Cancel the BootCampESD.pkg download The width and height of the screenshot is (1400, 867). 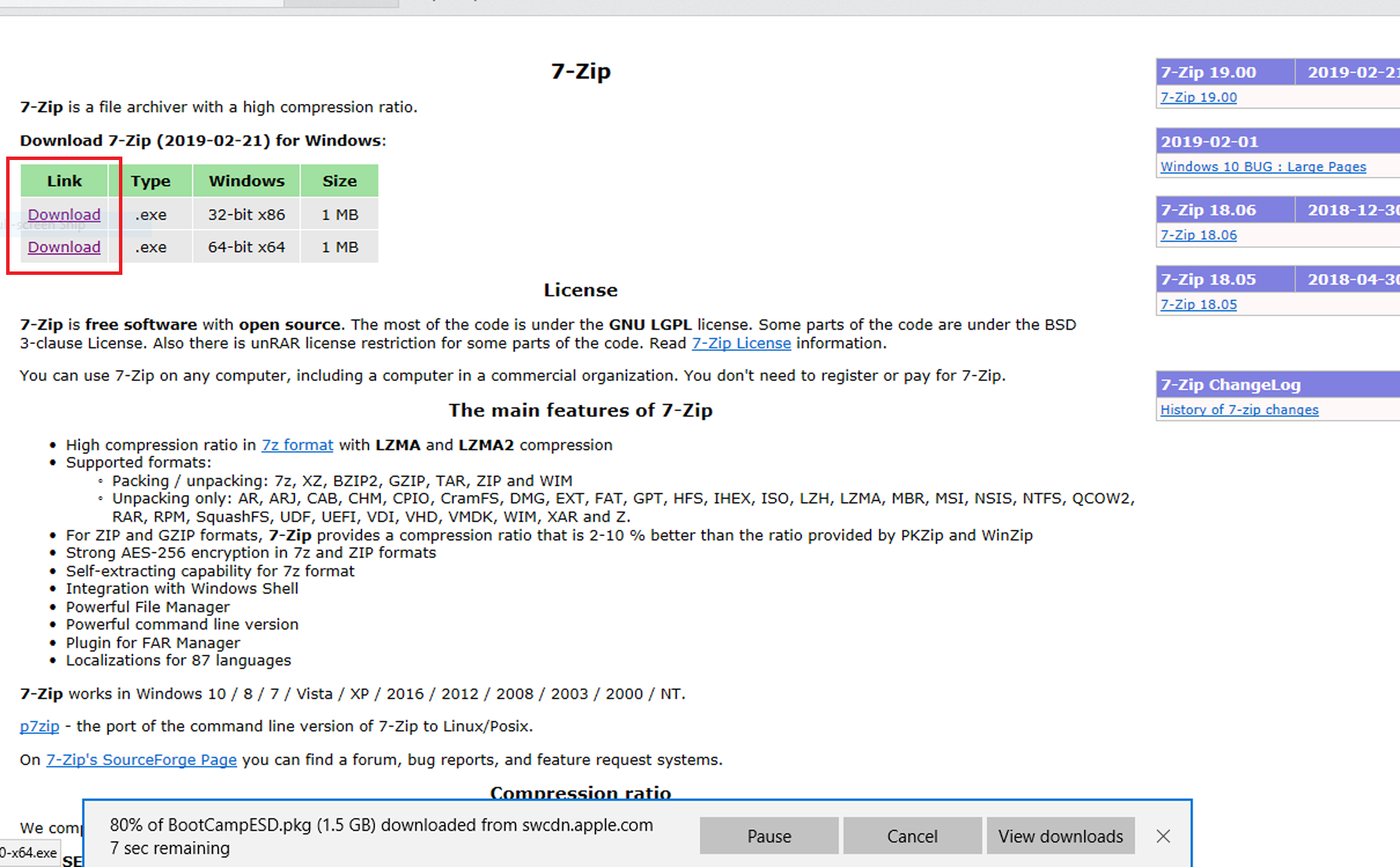912,836
